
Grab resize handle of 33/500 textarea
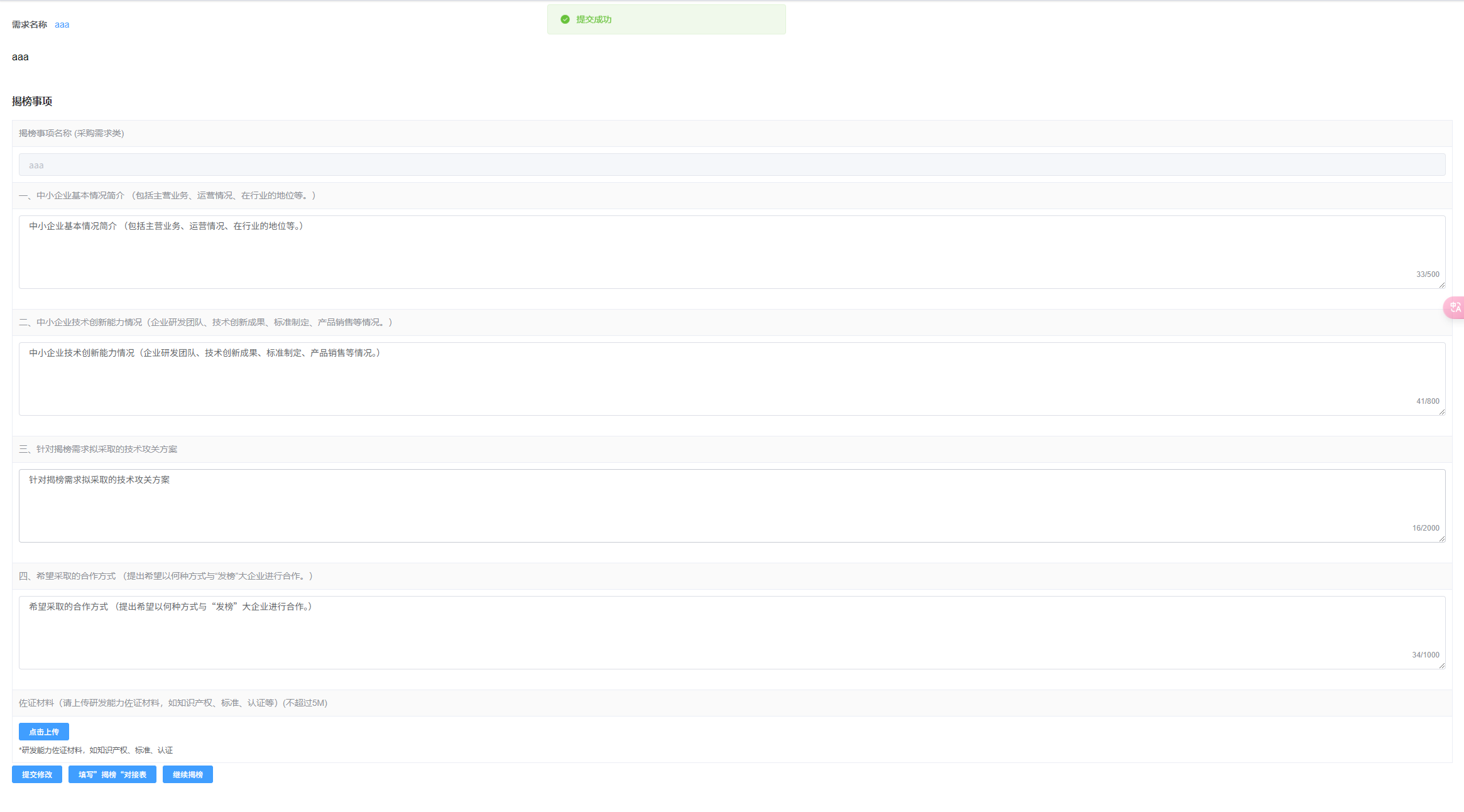pyautogui.click(x=1441, y=285)
